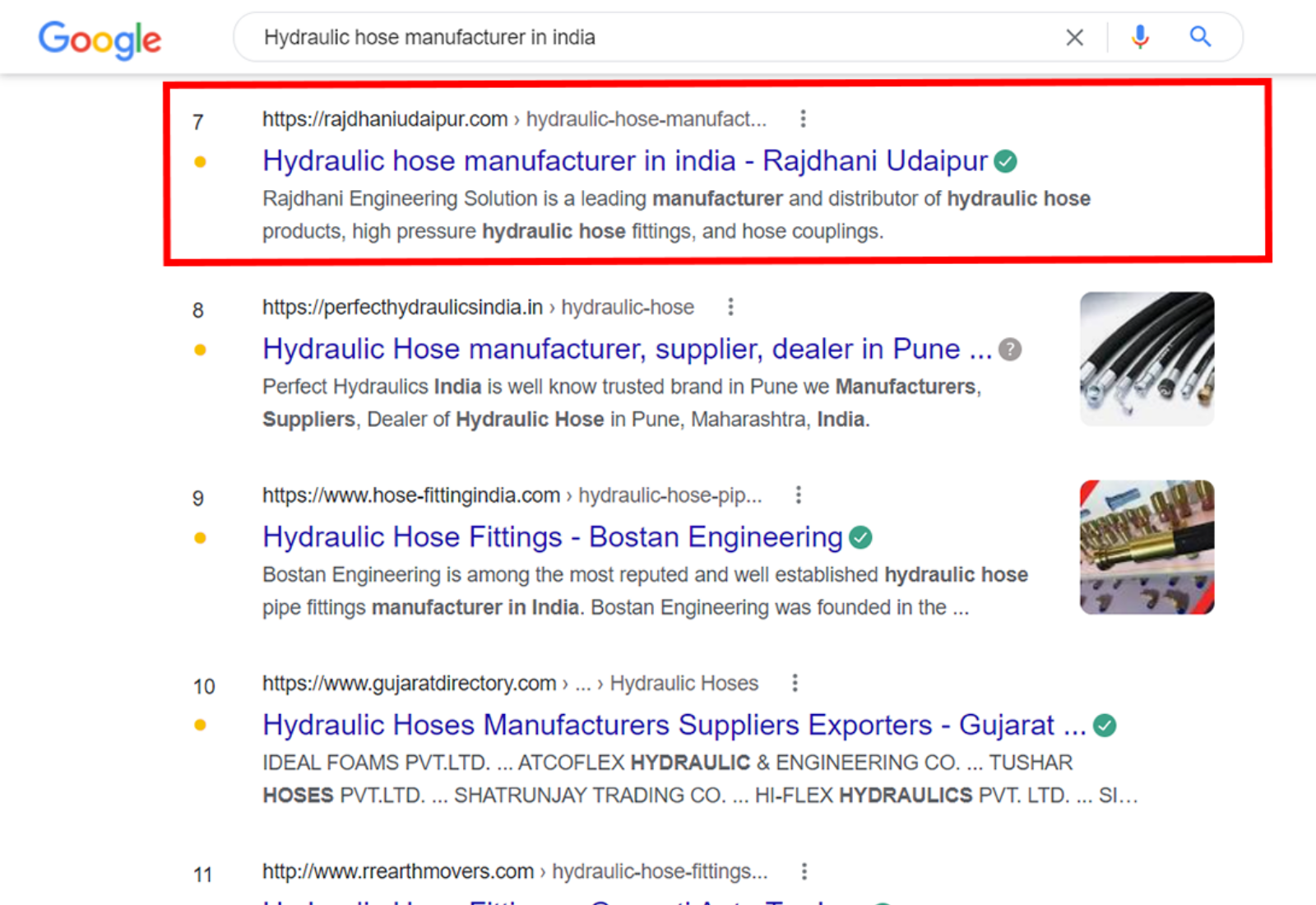
Task: Click green verified badge beside Rajdhani Udaipur
Action: (x=1005, y=161)
